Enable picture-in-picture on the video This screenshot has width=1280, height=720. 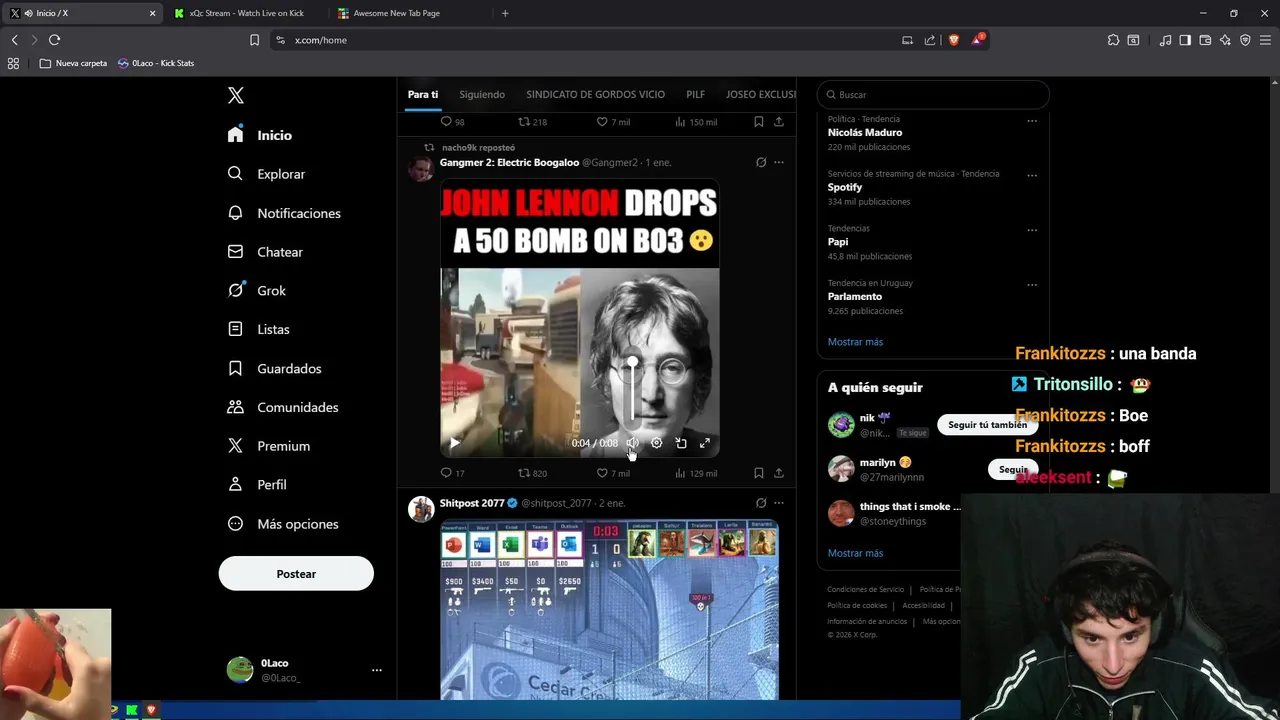(681, 443)
